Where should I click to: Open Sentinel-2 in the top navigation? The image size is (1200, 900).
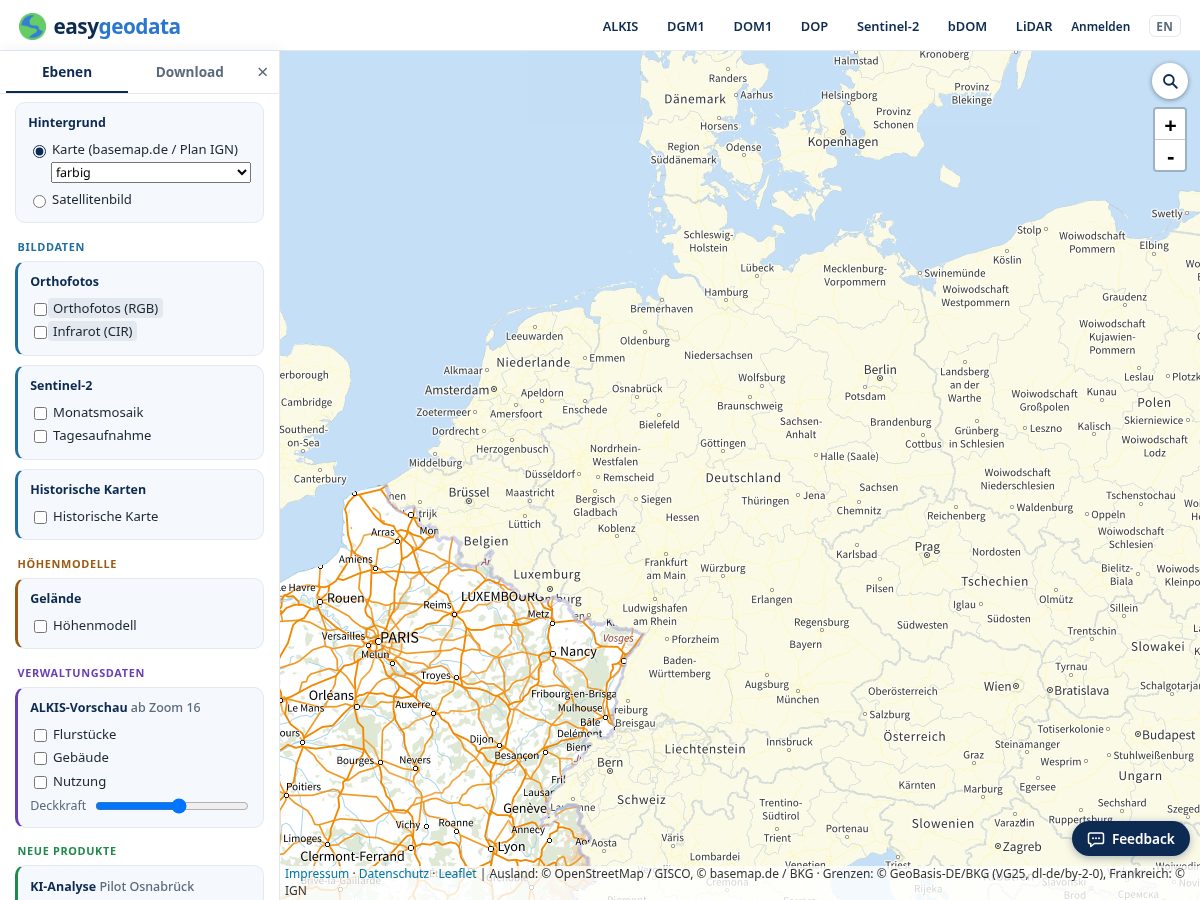888,27
